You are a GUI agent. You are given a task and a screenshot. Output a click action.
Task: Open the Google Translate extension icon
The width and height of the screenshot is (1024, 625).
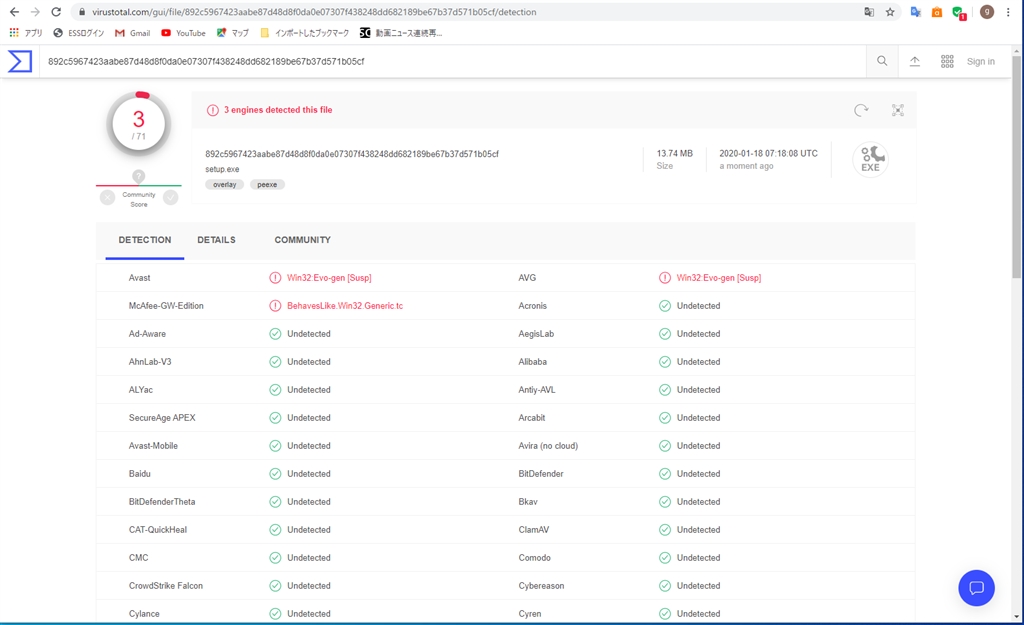tap(916, 12)
